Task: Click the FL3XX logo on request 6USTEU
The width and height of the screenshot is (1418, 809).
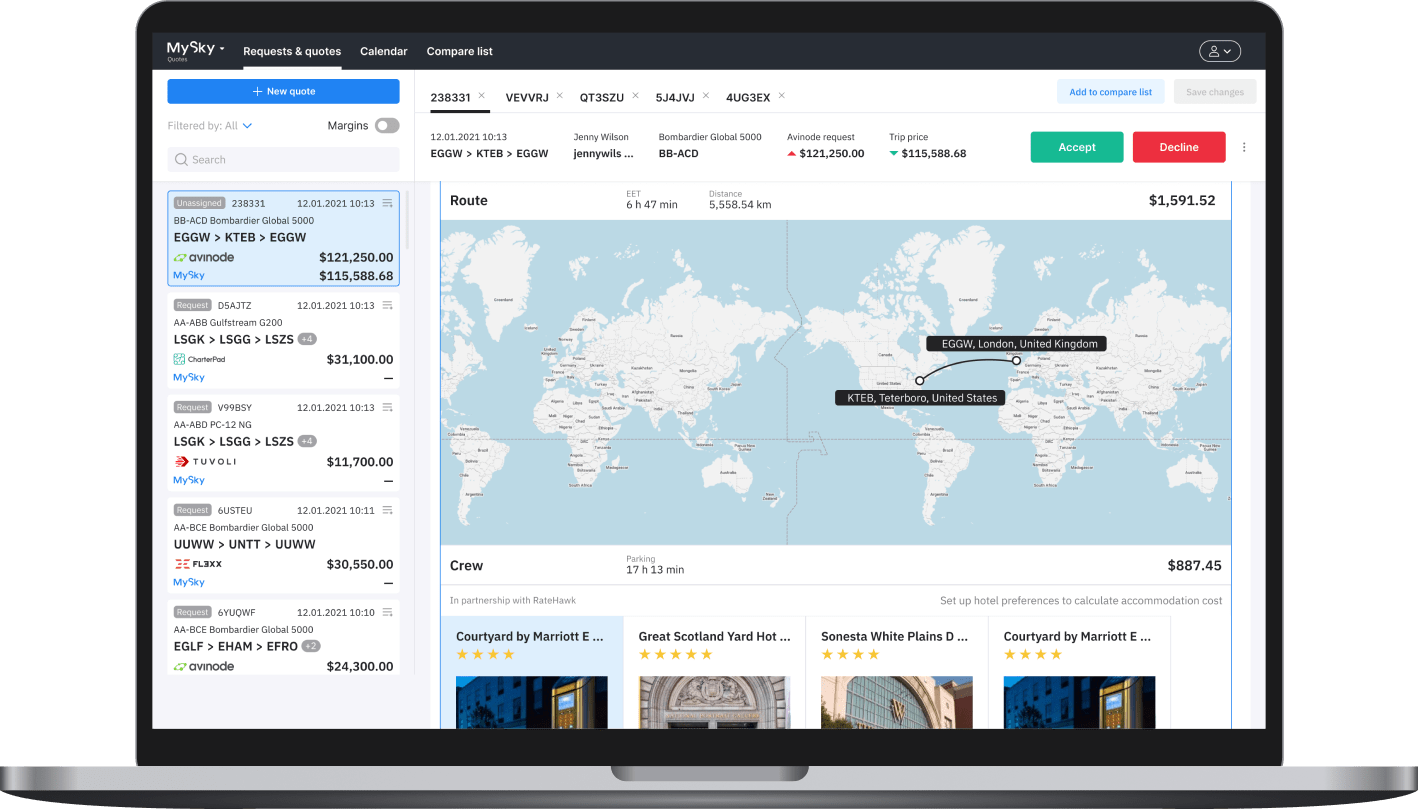Action: pos(198,564)
